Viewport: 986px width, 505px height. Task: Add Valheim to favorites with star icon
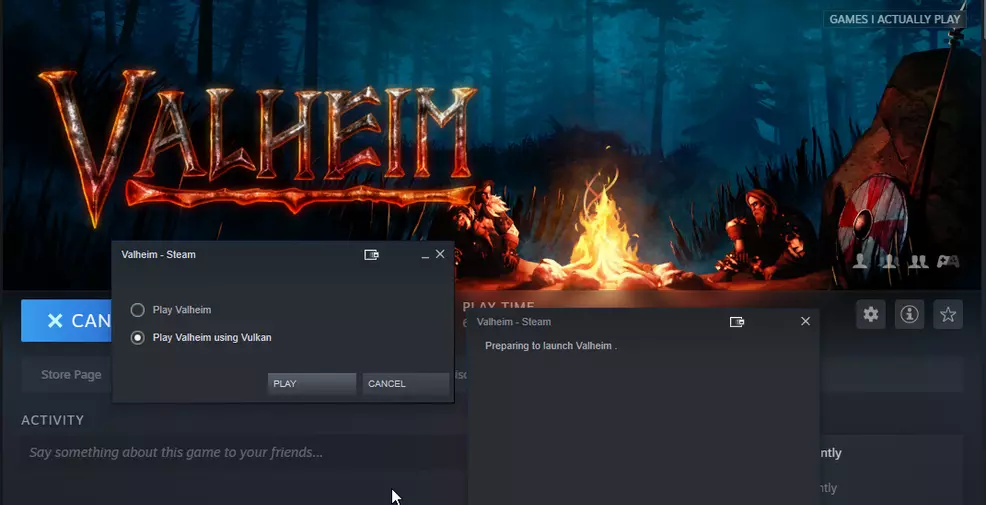pos(948,315)
